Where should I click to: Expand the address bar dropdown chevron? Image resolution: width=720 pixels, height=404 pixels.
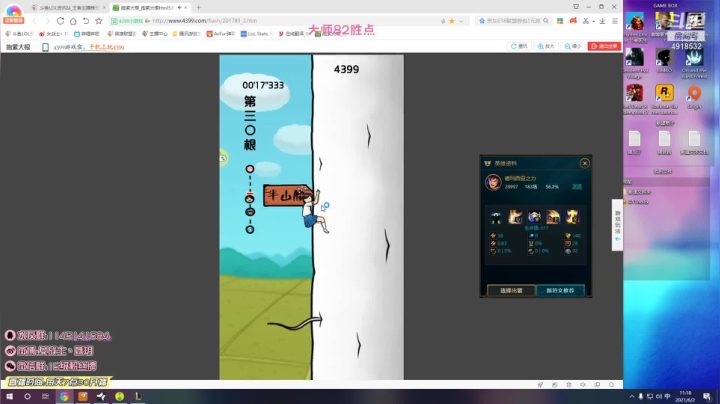461,21
